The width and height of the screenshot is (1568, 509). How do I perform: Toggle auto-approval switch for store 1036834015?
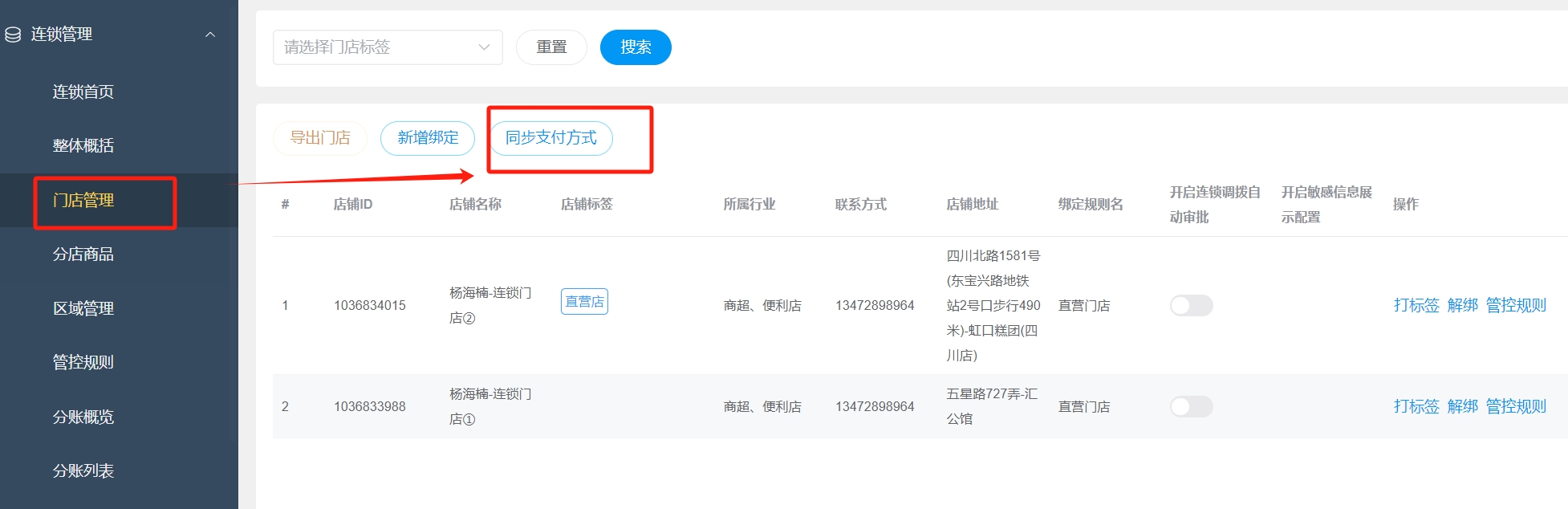pos(1191,305)
